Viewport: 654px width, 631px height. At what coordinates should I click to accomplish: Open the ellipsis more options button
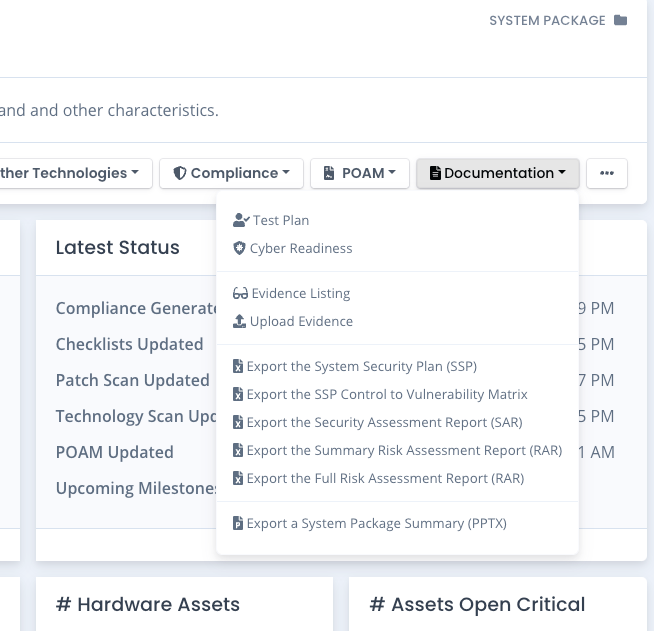[607, 173]
